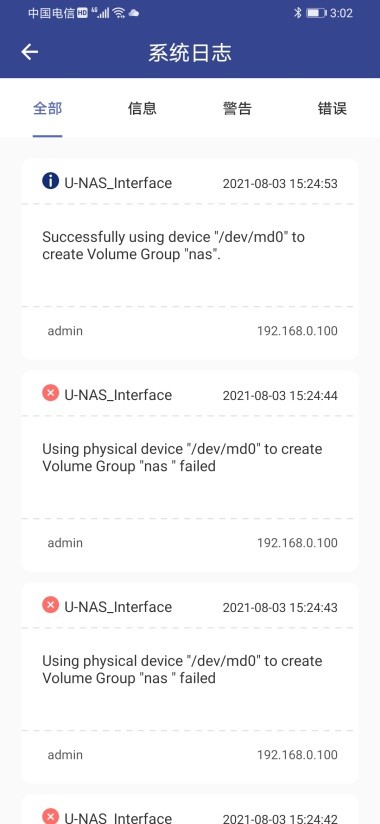Tap admin user on first log entry

[65, 331]
